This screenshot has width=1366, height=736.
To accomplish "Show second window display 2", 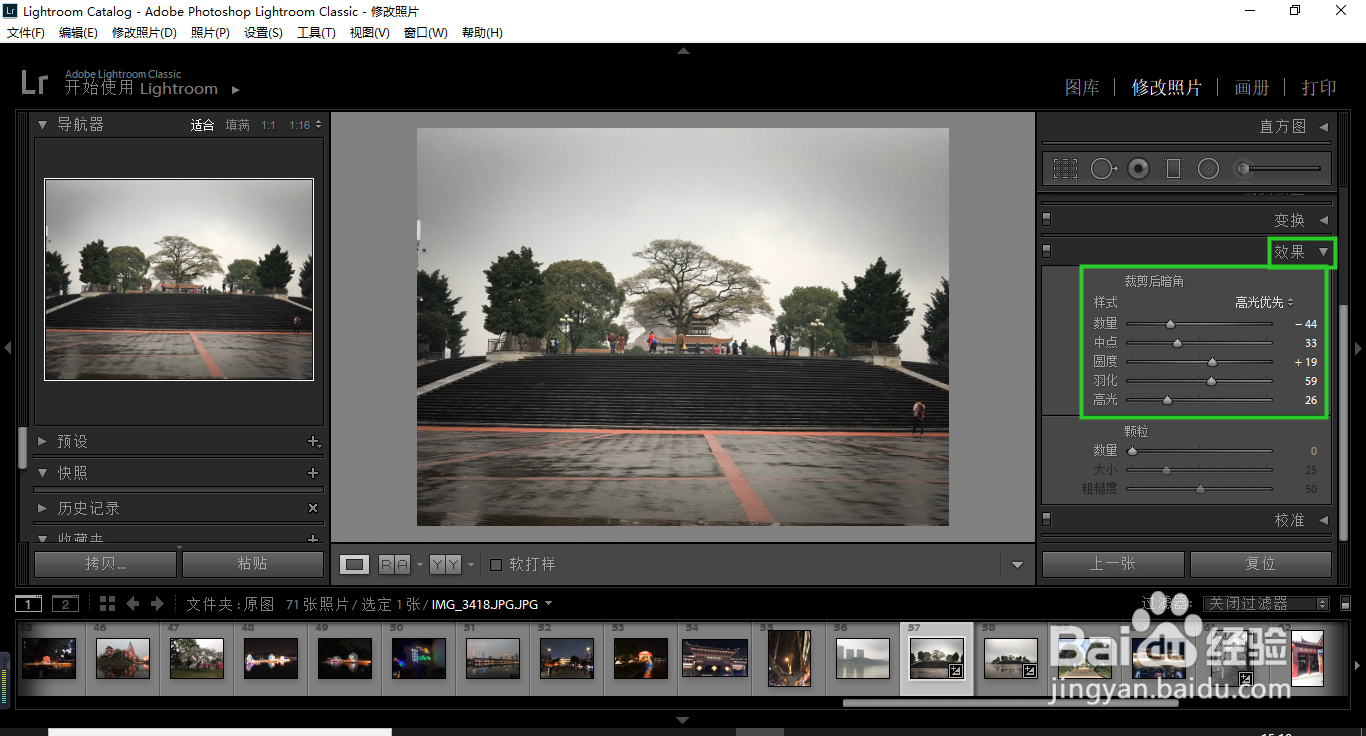I will [x=64, y=604].
